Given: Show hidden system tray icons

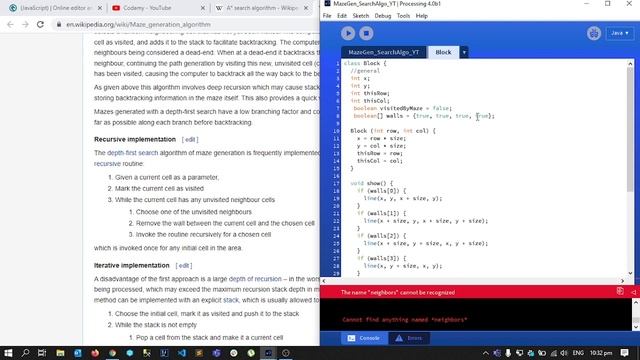Looking at the screenshot, I should 486,353.
